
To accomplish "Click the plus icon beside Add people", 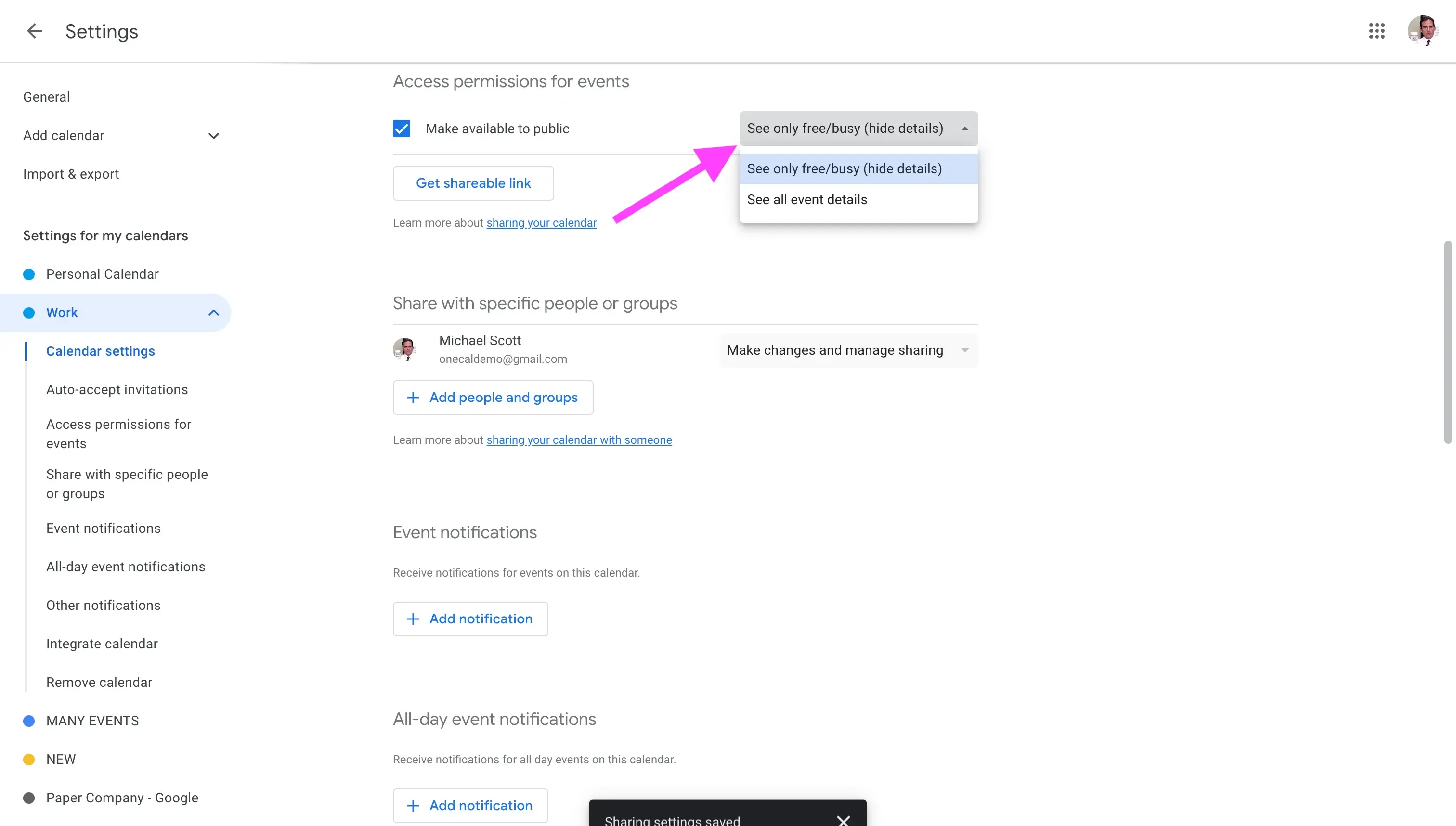I will (413, 397).
